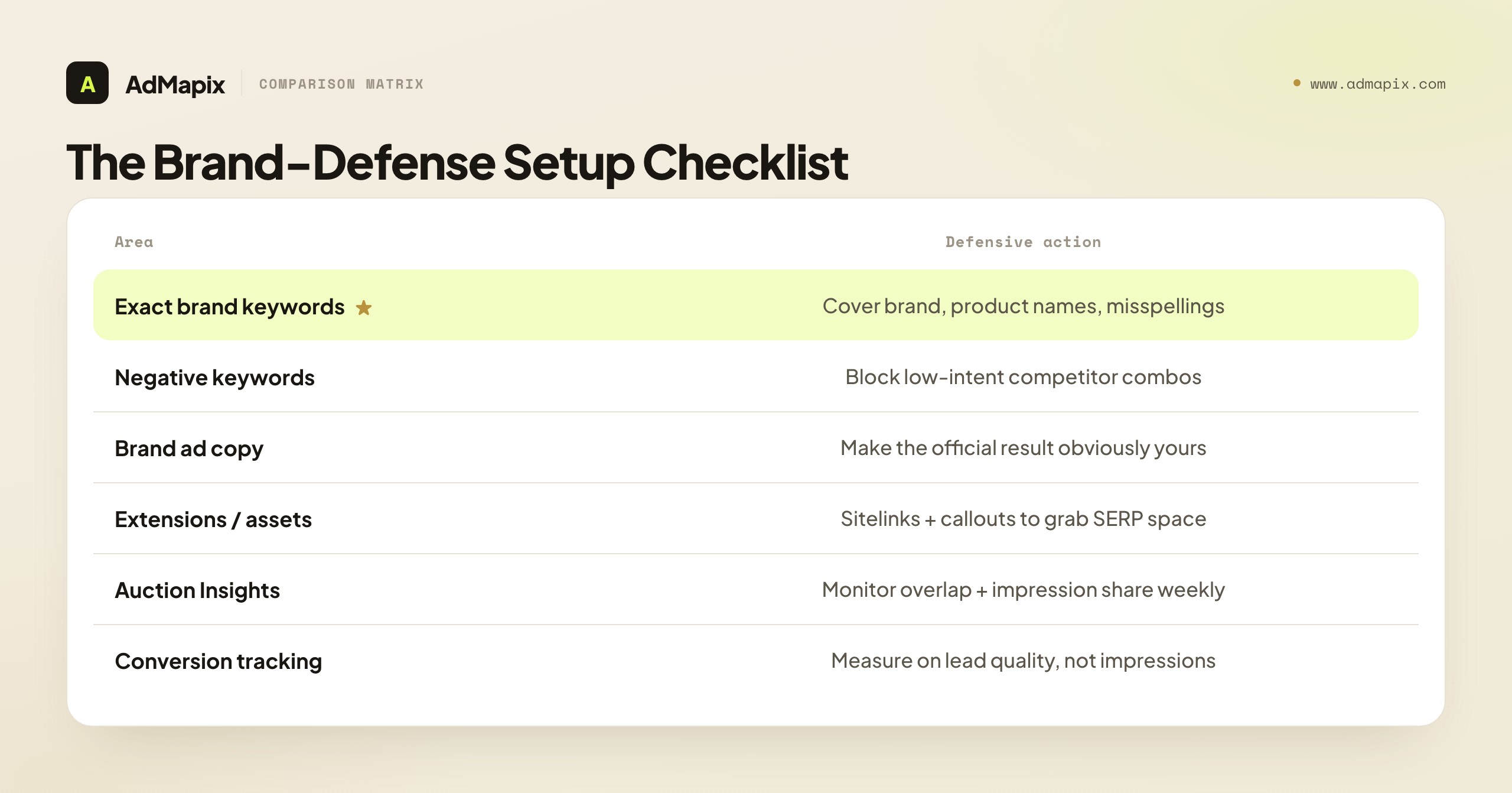Click 'Block low-intent competitor combos' cell
This screenshot has height=793, width=1512.
[x=1024, y=377]
